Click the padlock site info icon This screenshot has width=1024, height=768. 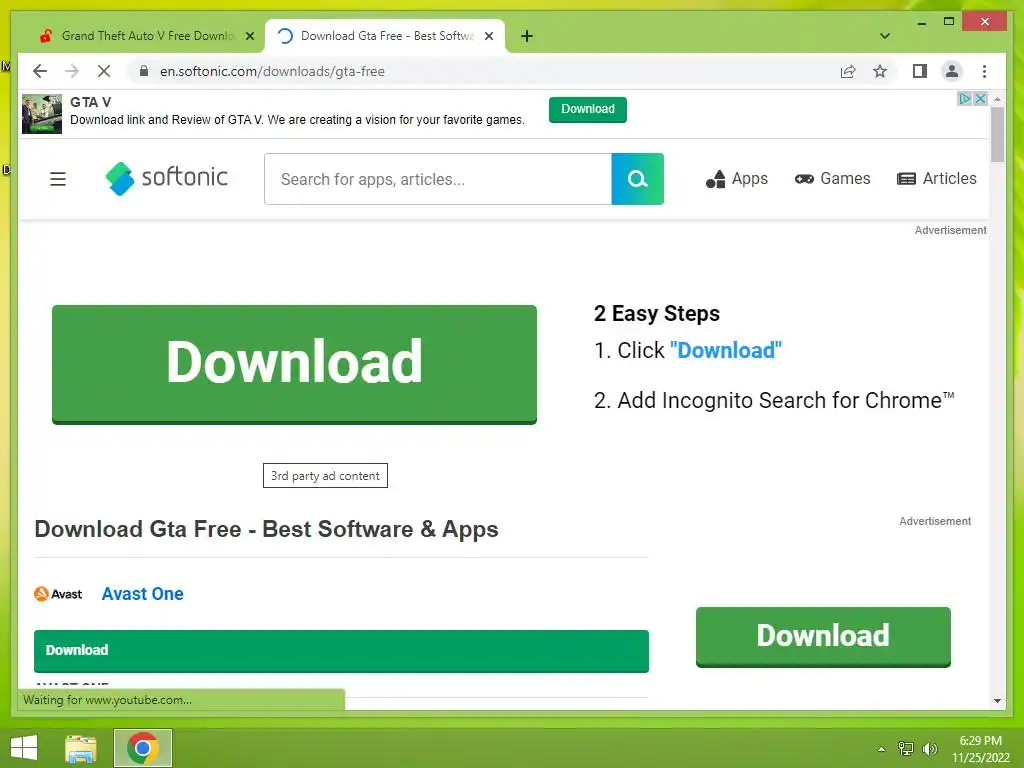pos(144,71)
